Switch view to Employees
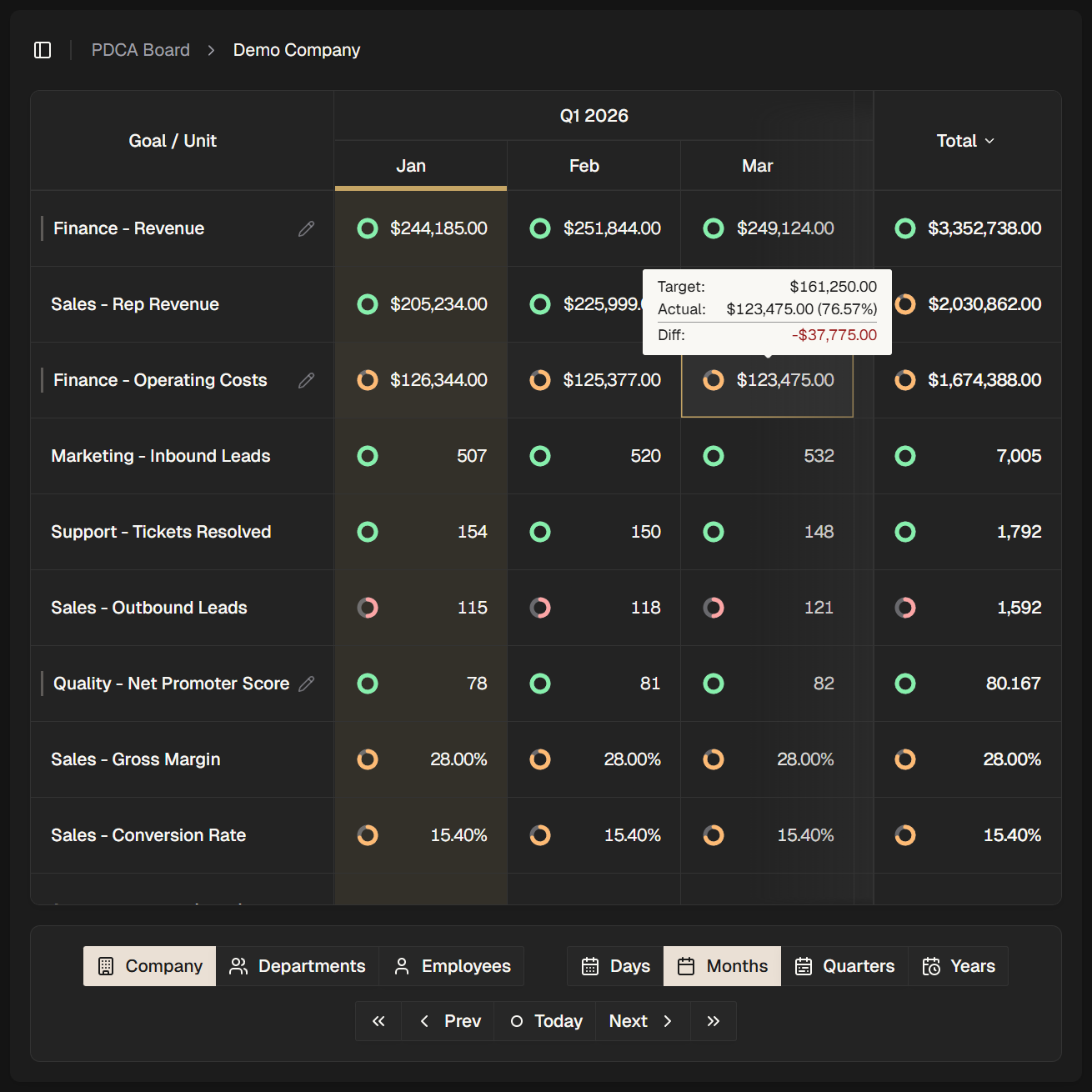The width and height of the screenshot is (1092, 1092). coord(452,966)
